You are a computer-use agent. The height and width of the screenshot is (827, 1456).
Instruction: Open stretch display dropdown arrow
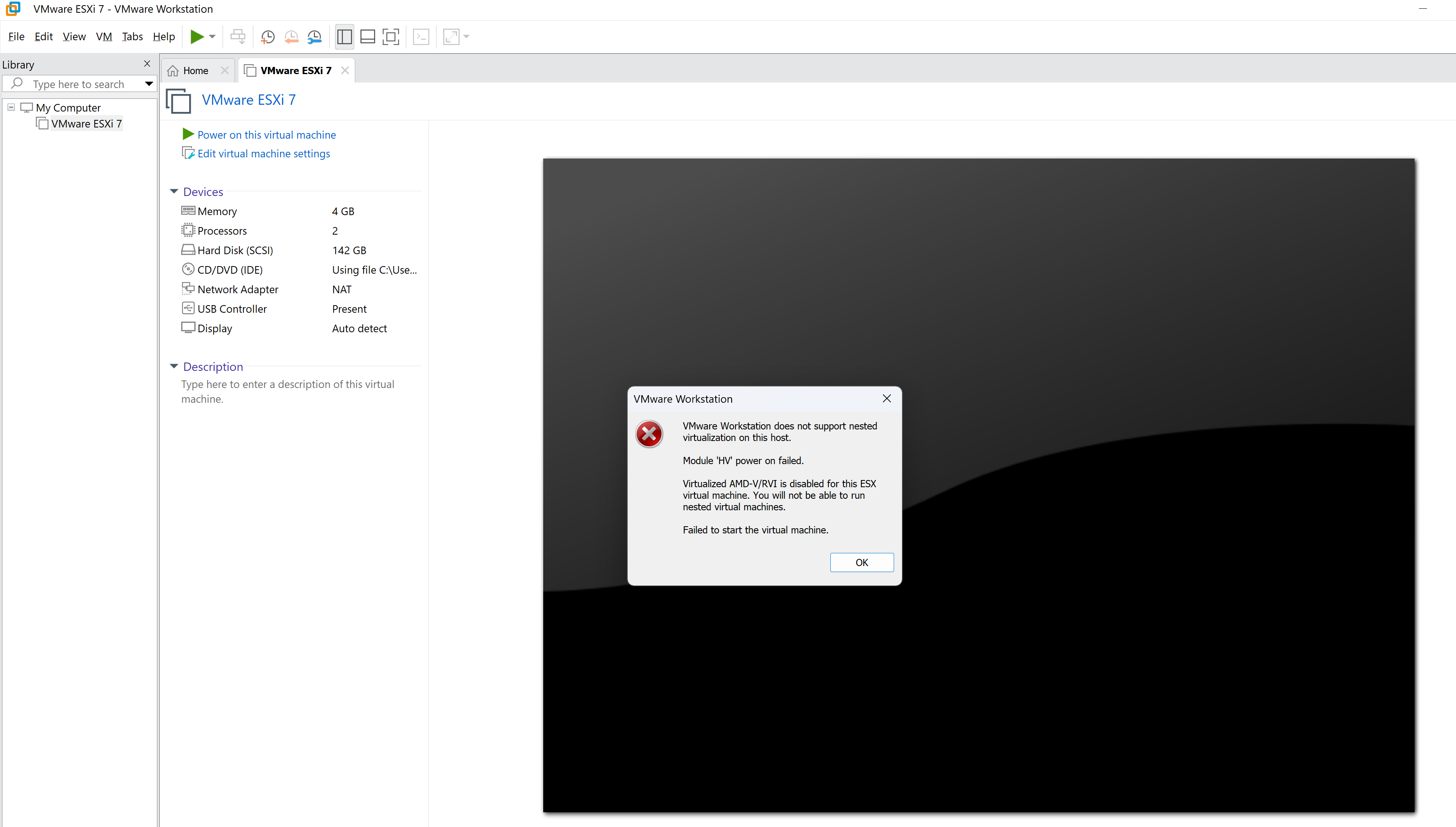pos(467,37)
